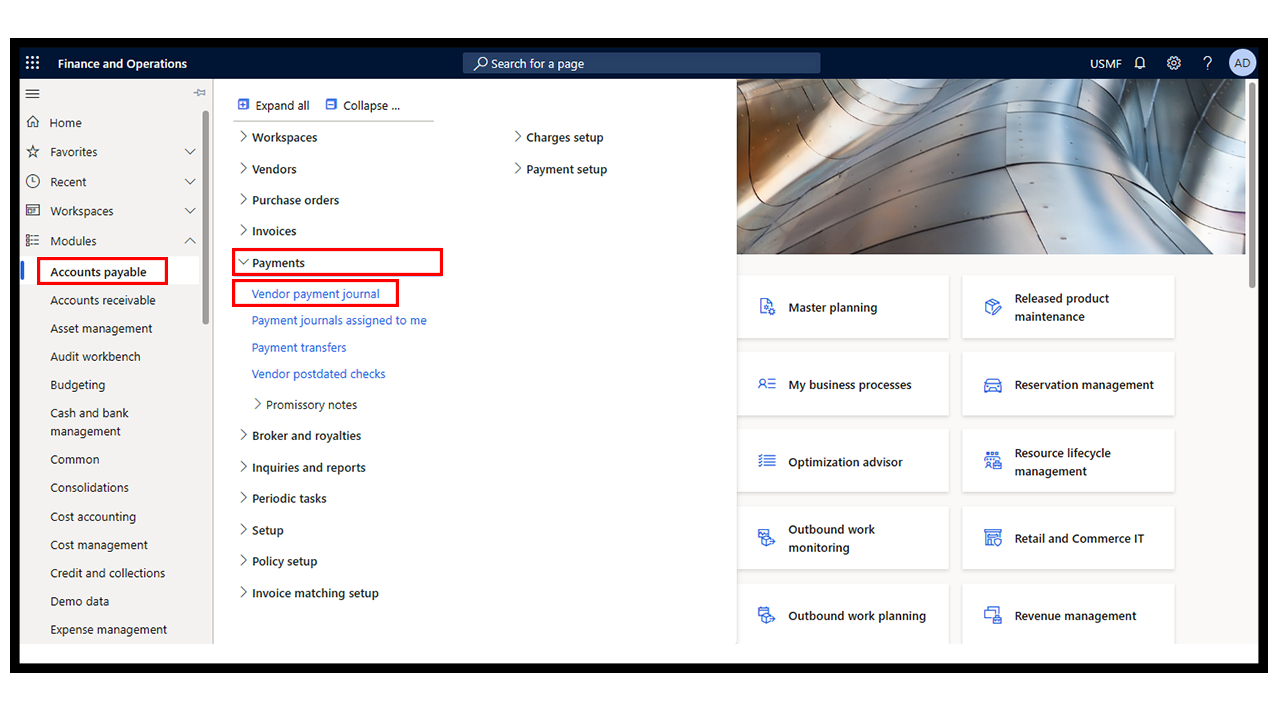This screenshot has height=720, width=1280.
Task: Click the Home icon in navigation
Action: click(x=33, y=122)
